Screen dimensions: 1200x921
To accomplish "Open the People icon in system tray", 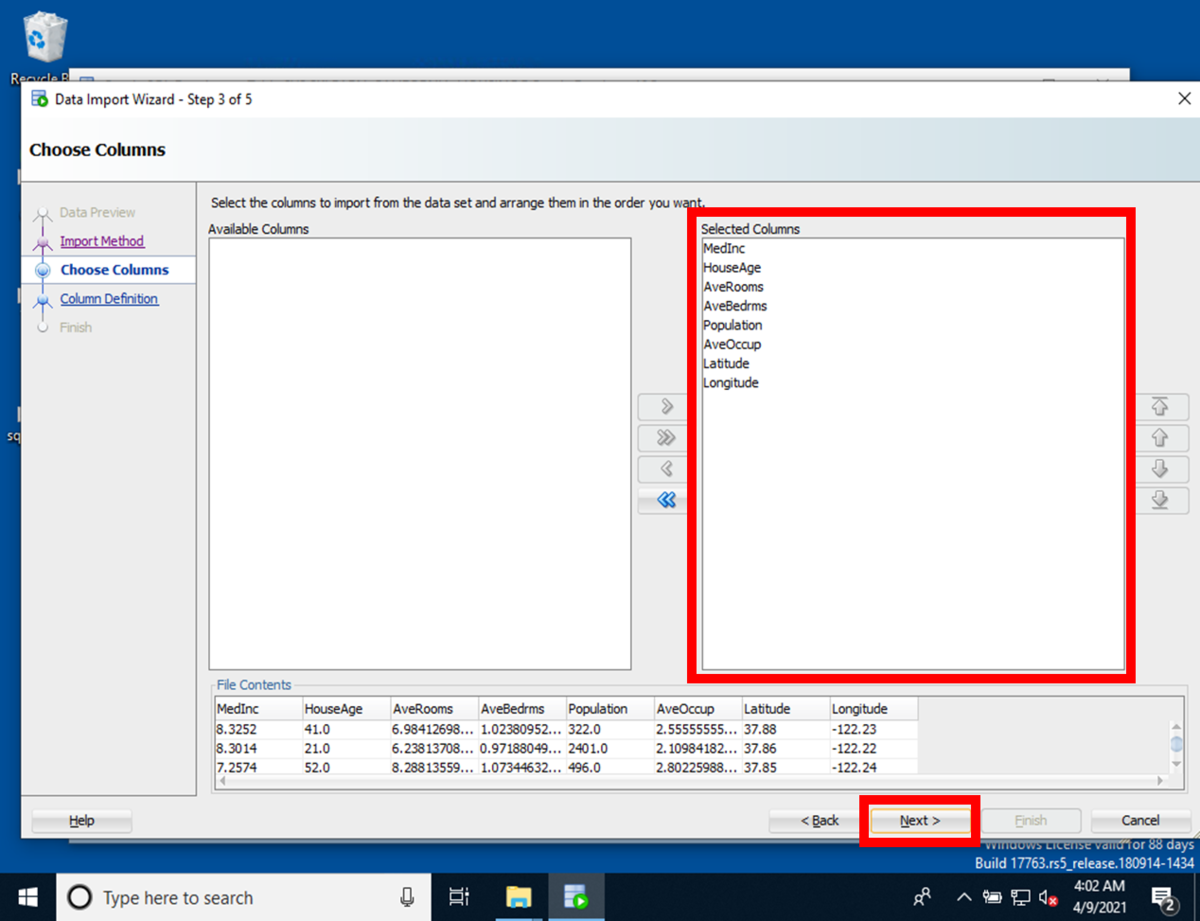I will [923, 897].
